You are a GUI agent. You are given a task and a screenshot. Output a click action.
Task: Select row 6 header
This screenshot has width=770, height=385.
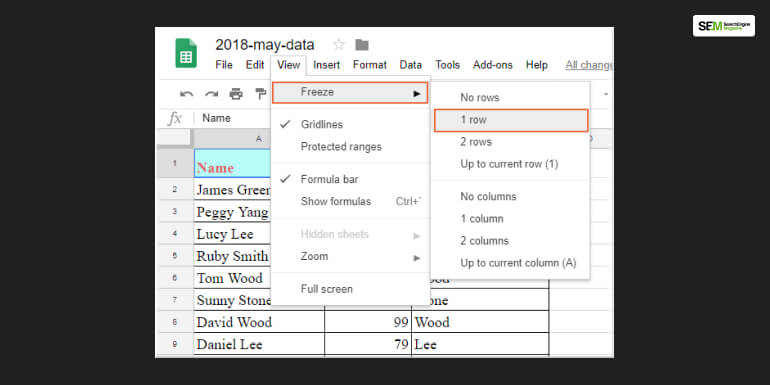tap(175, 277)
